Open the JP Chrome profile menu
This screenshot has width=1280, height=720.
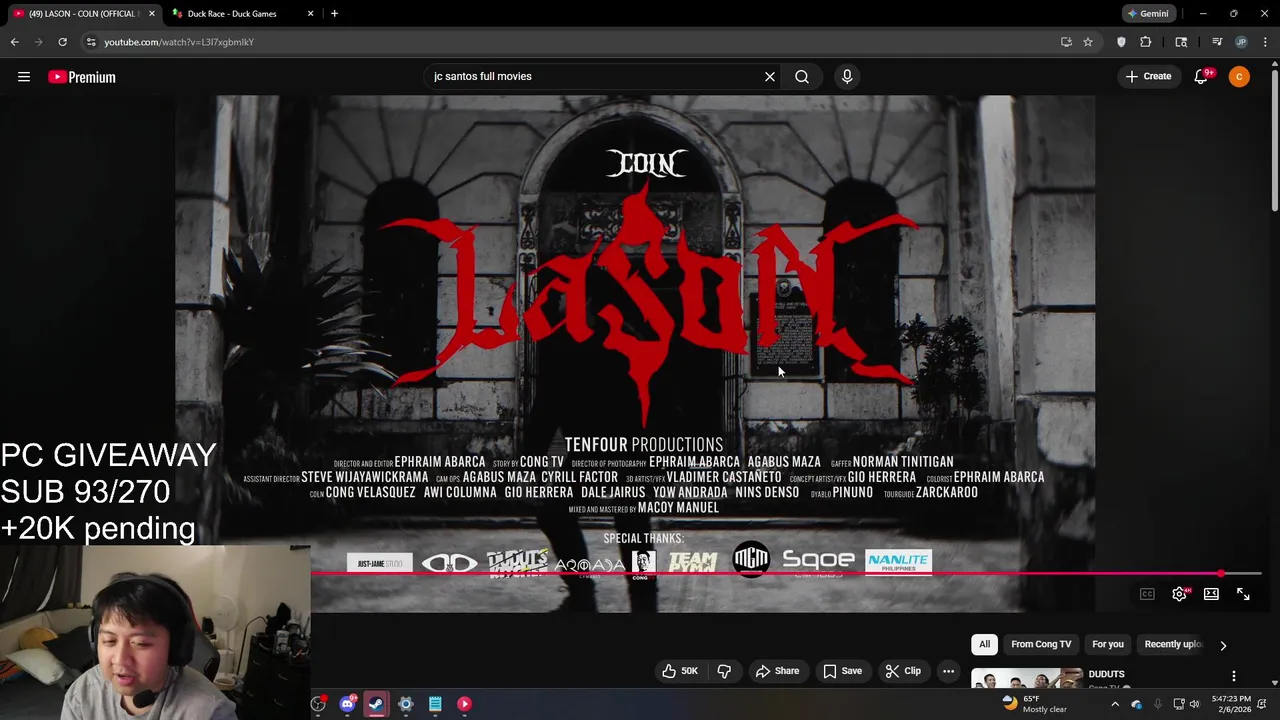(x=1241, y=42)
